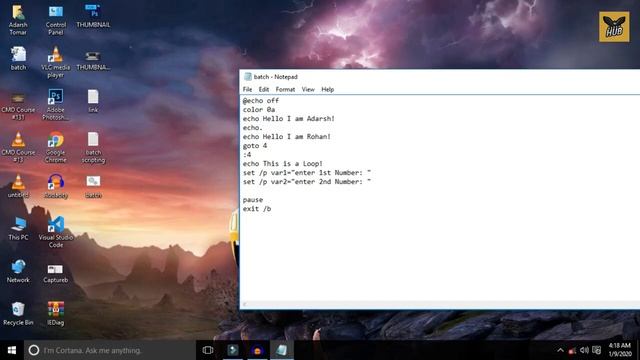Open the first pinned app on the taskbar
This screenshot has height=360, width=640.
(233, 350)
